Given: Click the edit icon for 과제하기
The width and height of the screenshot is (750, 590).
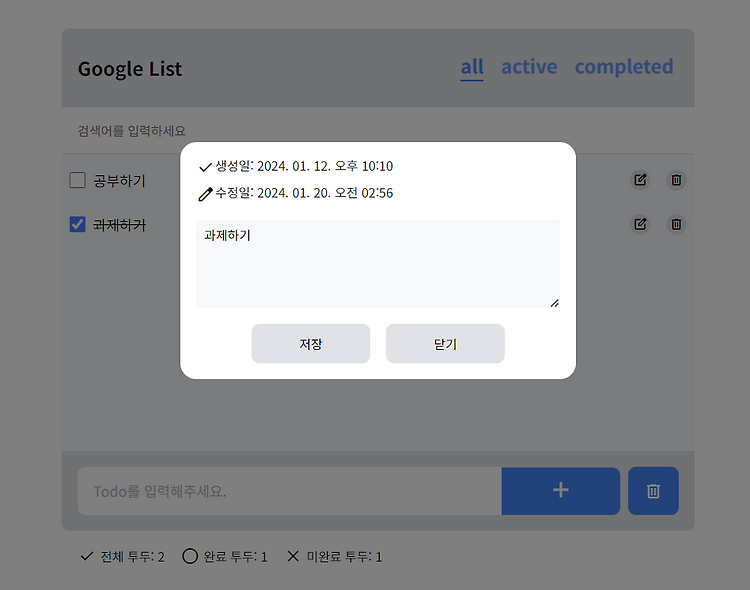Looking at the screenshot, I should pos(640,224).
